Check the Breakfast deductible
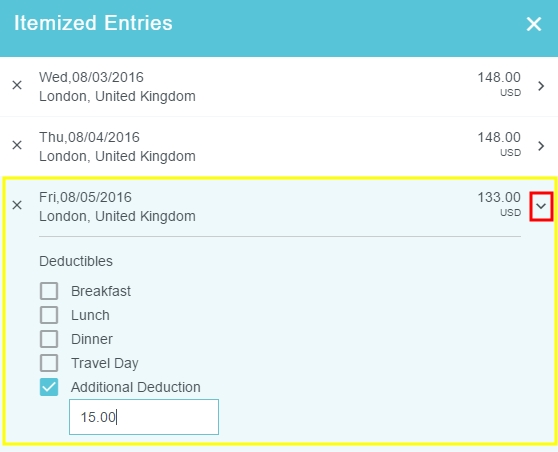Viewport: 558px width, 452px height. pos(49,291)
